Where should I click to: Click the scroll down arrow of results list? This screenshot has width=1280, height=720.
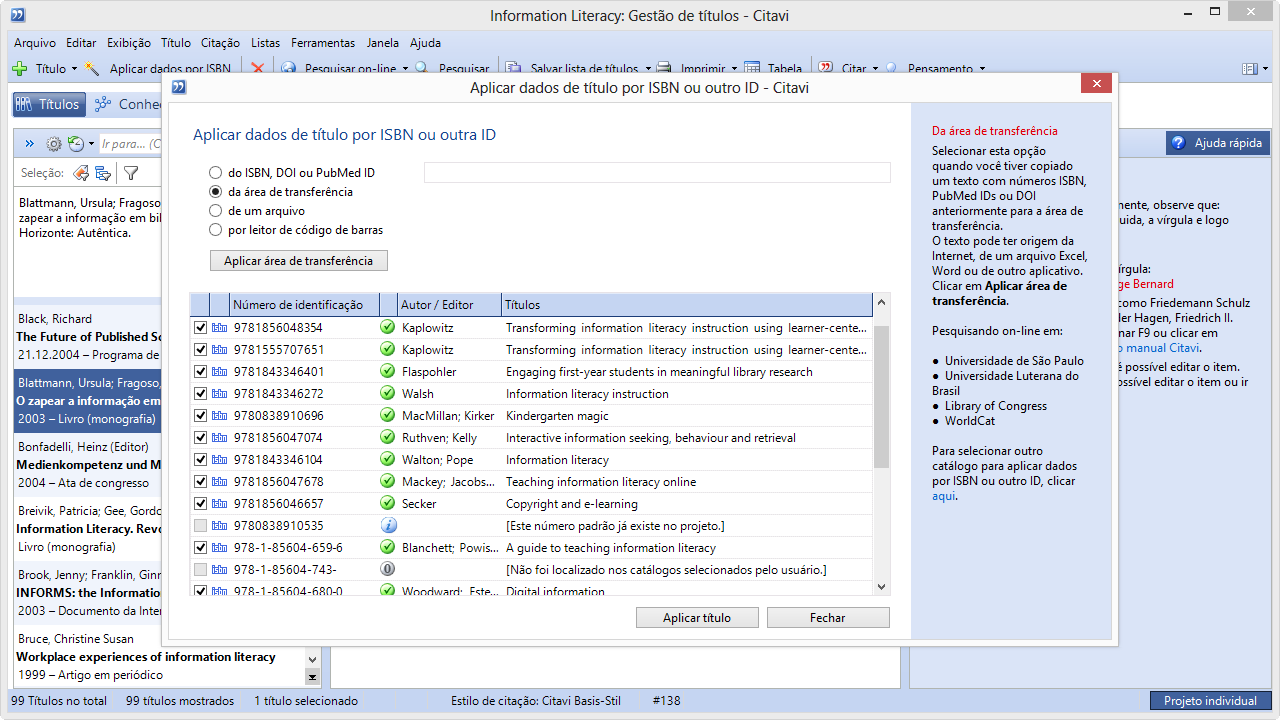(881, 587)
